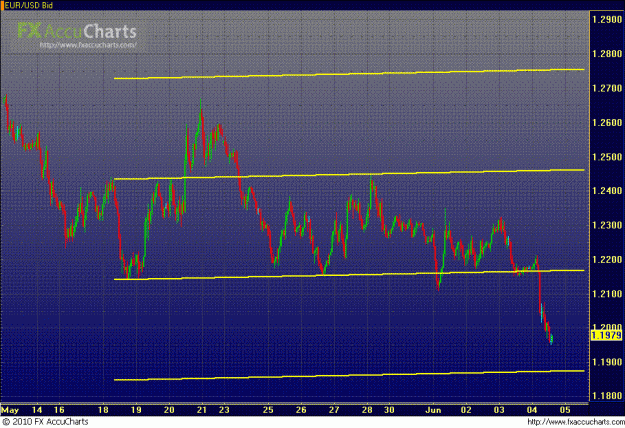Viewport: 625px width, 428px height.
Task: Select date 28 on the time axis
Action: point(367,410)
